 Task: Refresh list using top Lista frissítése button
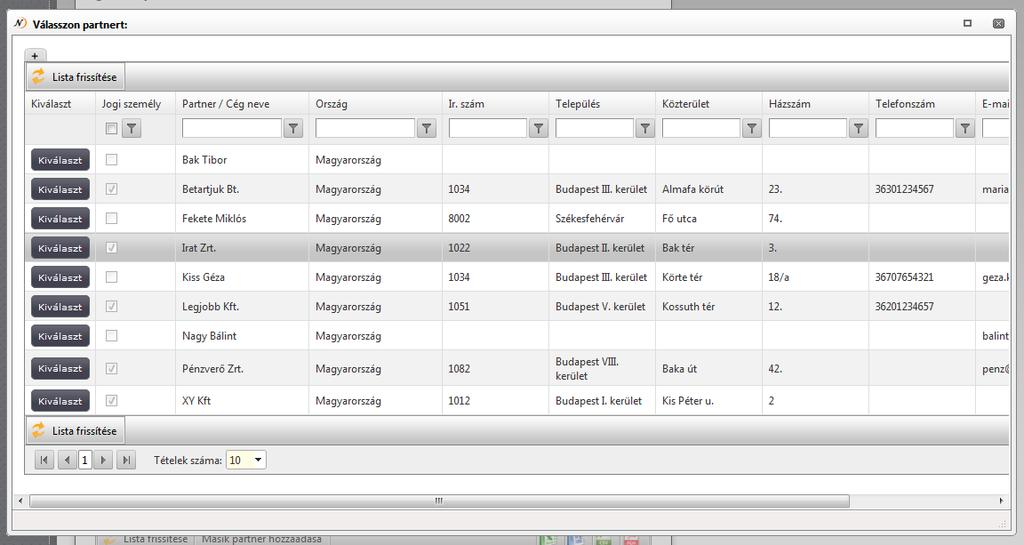[x=75, y=77]
